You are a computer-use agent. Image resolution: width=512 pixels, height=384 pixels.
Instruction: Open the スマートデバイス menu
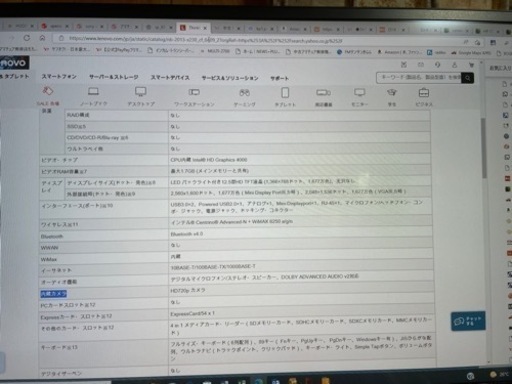[170, 78]
